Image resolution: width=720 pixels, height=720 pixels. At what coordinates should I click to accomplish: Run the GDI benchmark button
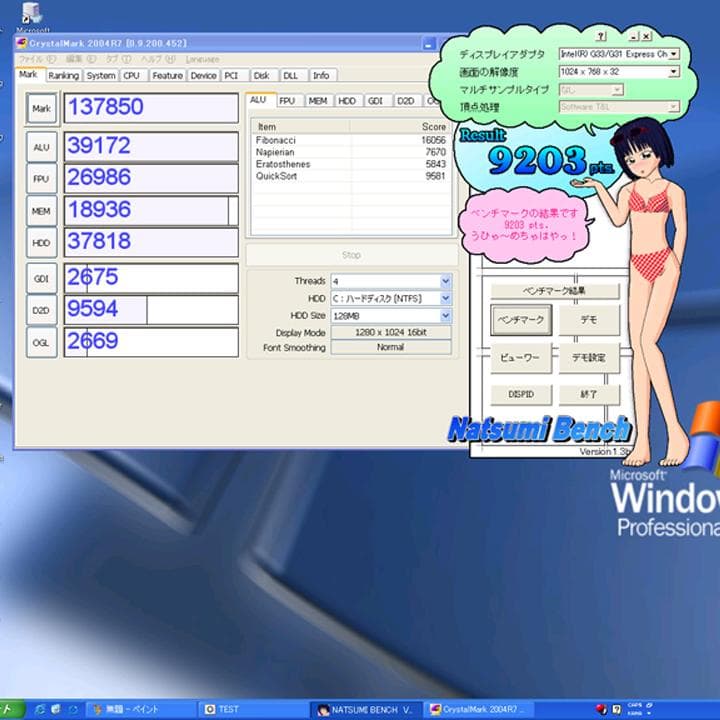coord(42,278)
